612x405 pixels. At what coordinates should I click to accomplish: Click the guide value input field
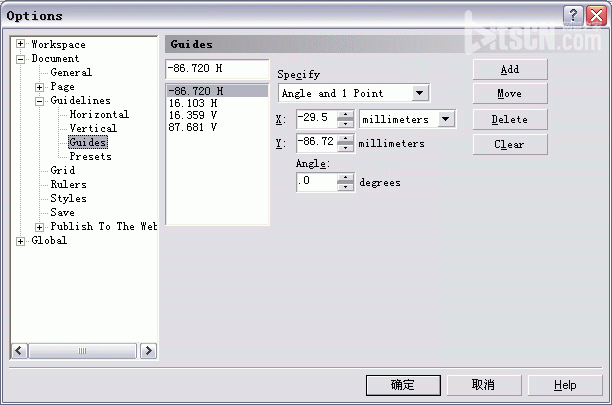(217, 69)
